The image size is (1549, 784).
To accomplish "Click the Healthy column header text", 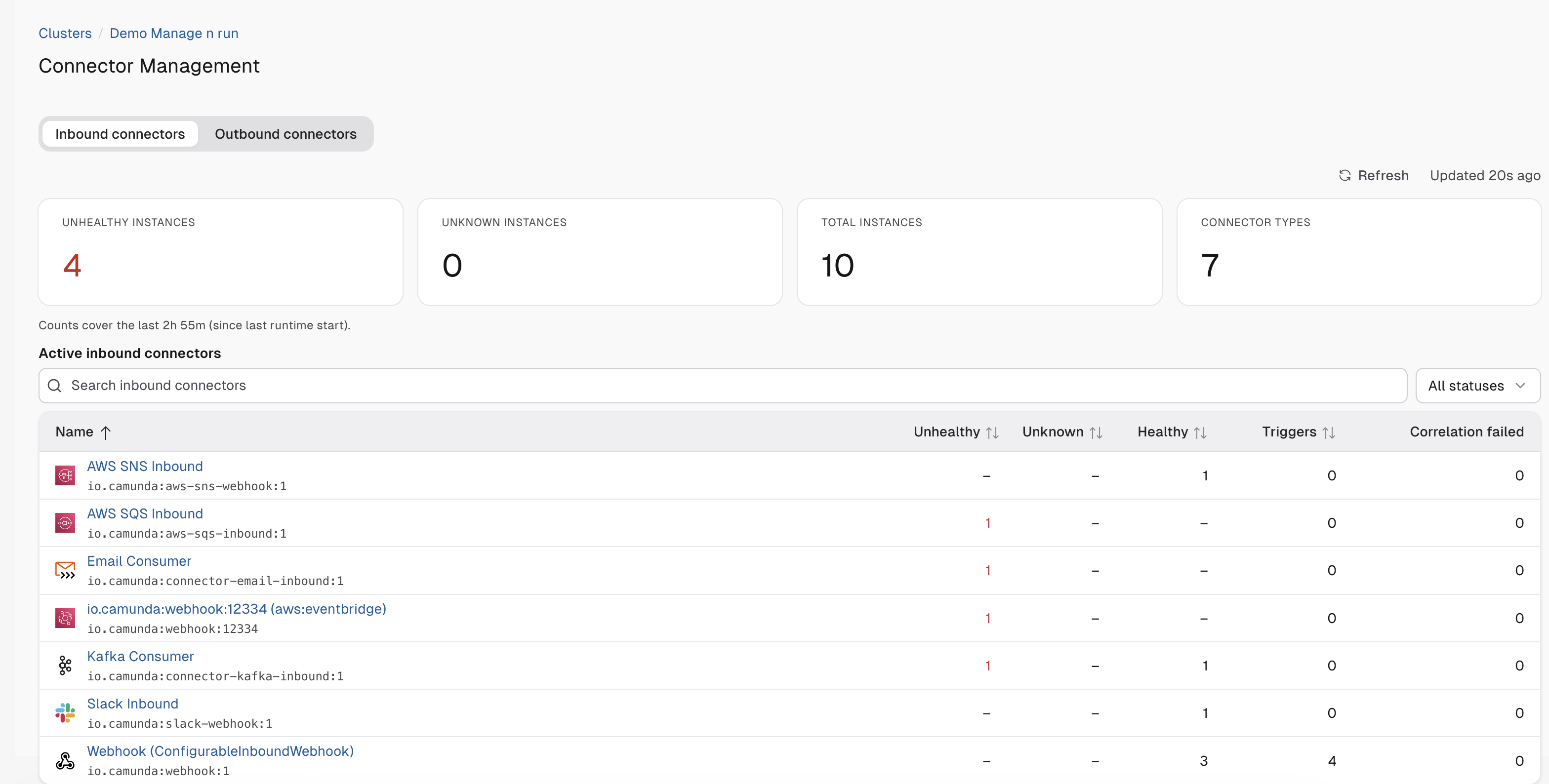I will pos(1162,431).
